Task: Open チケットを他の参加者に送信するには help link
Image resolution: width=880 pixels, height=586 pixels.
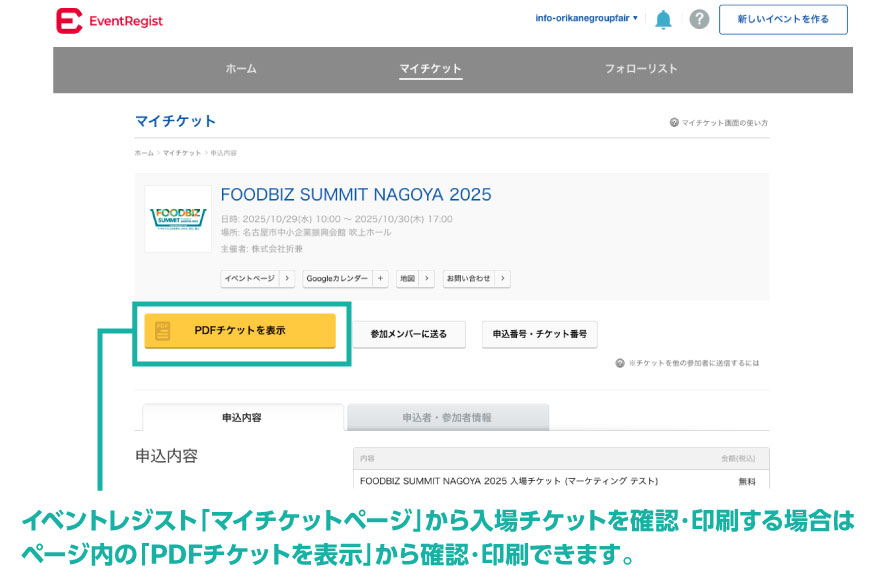Action: click(x=688, y=363)
